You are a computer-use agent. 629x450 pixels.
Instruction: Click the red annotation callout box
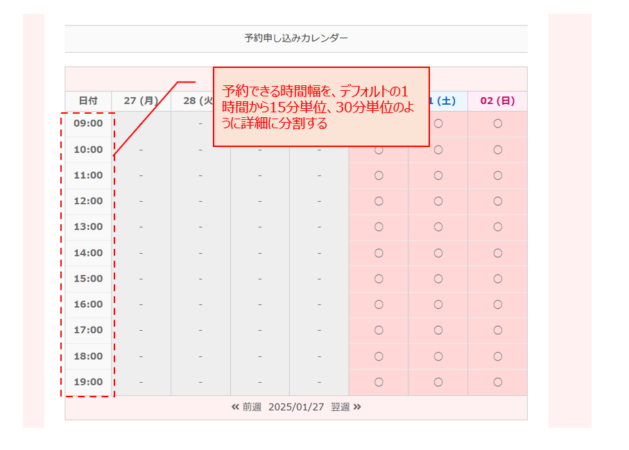pyautogui.click(x=320, y=106)
